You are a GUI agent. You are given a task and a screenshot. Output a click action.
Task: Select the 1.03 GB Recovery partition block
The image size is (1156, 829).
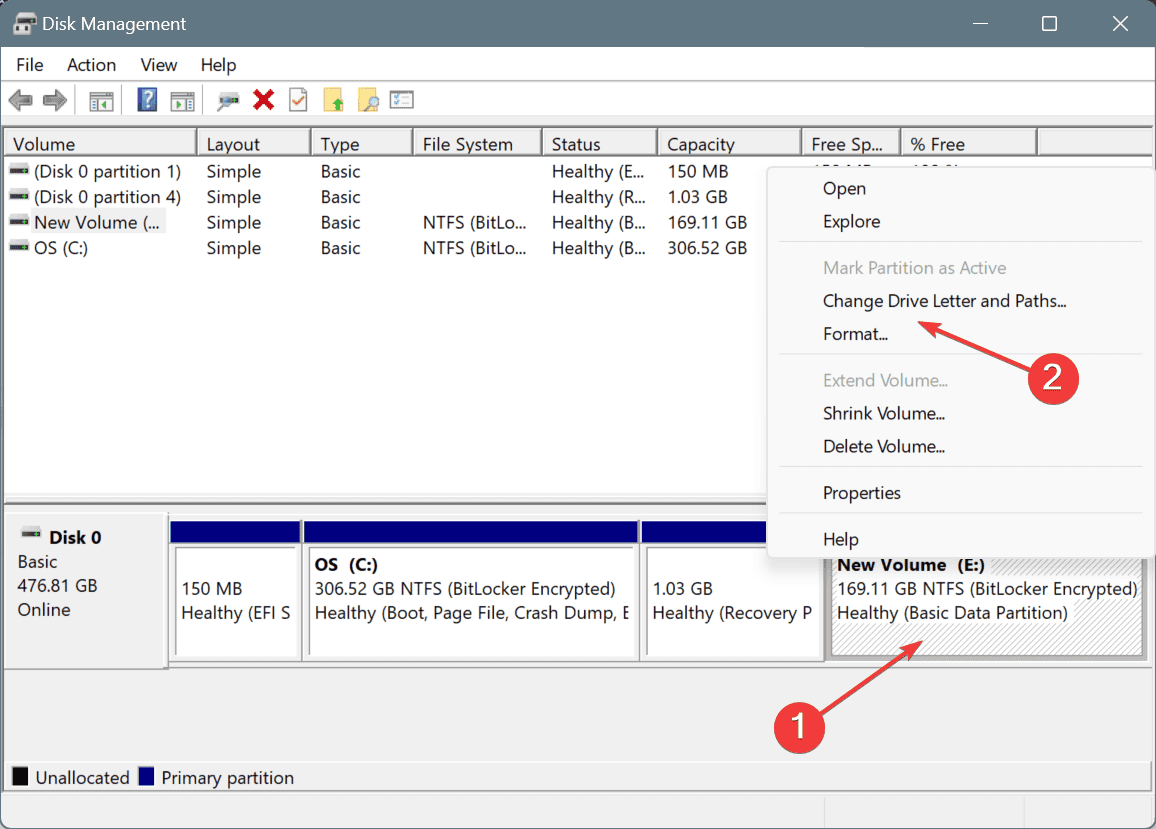733,601
